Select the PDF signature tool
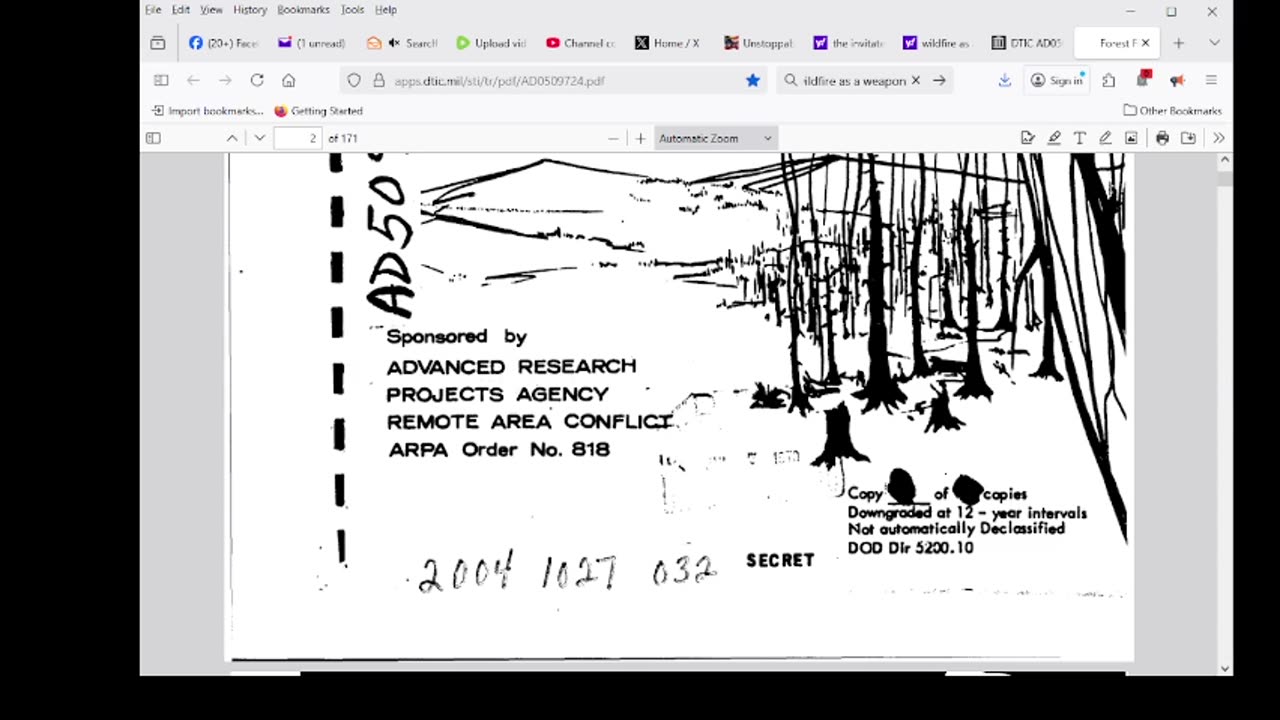 tap(1028, 138)
